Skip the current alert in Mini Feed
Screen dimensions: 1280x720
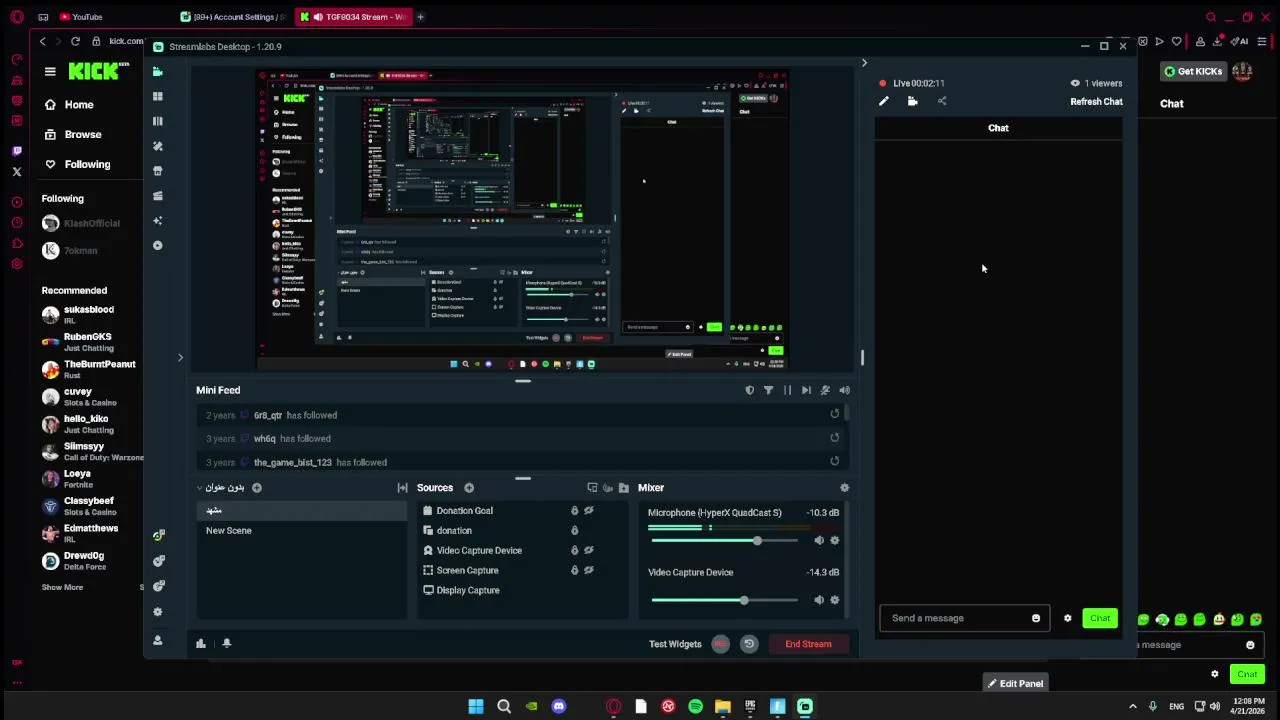click(806, 390)
